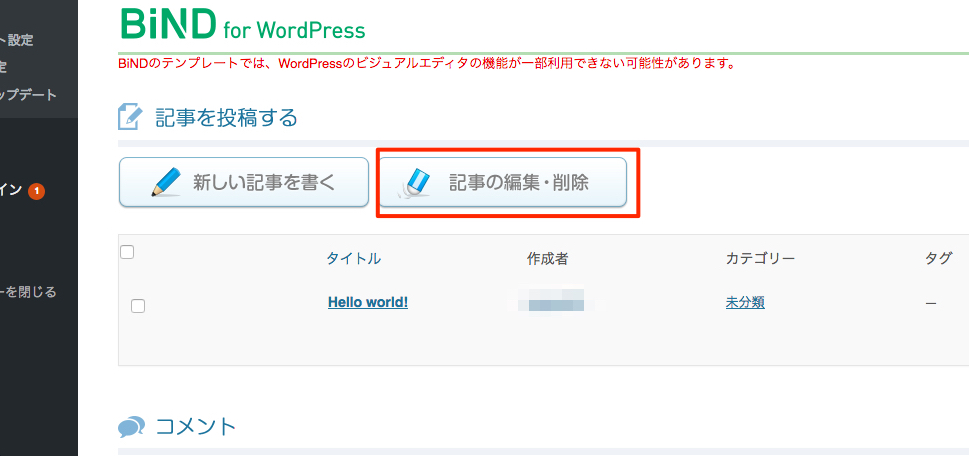Open the new article writing button
The image size is (969, 456).
pos(244,182)
